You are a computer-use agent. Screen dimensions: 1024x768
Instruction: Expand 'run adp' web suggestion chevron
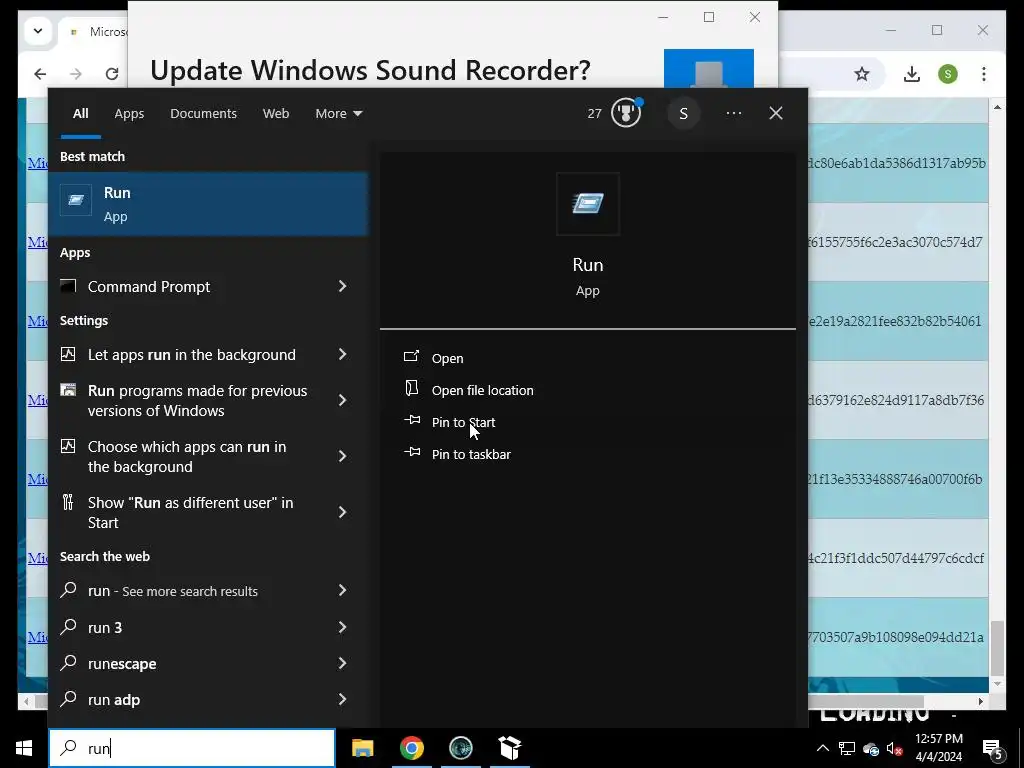point(342,699)
